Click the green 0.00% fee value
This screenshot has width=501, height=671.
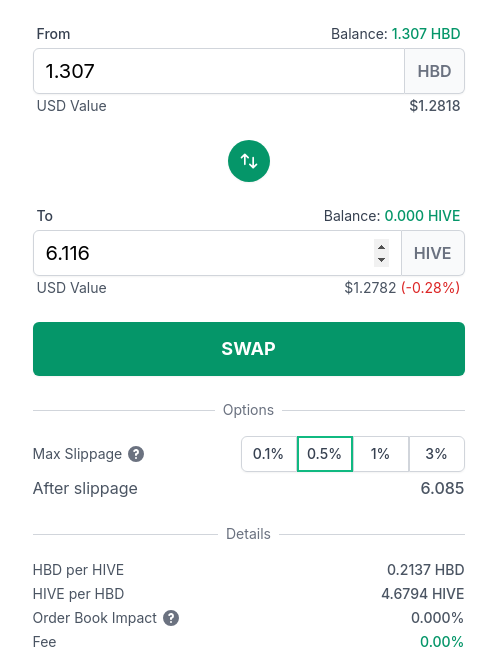pos(442,642)
